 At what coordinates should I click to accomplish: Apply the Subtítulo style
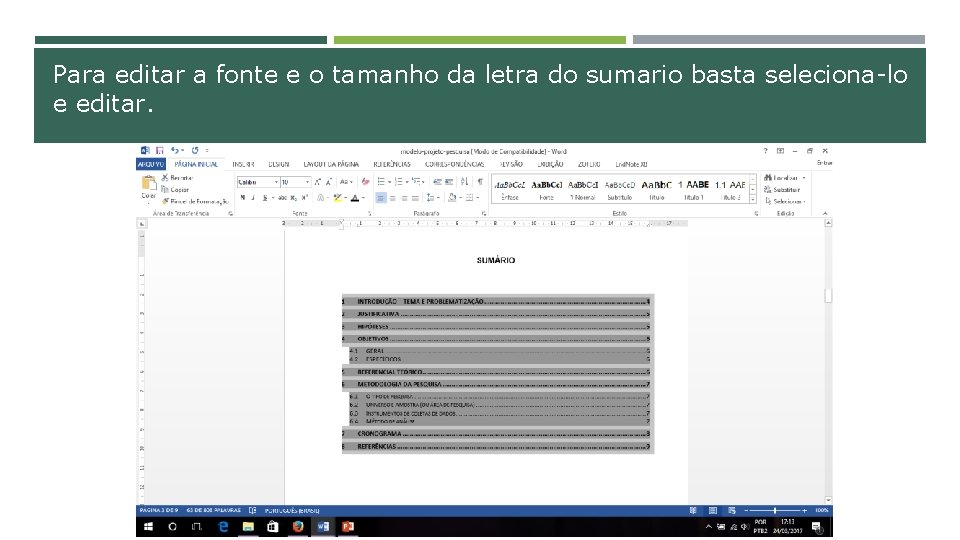point(620,190)
